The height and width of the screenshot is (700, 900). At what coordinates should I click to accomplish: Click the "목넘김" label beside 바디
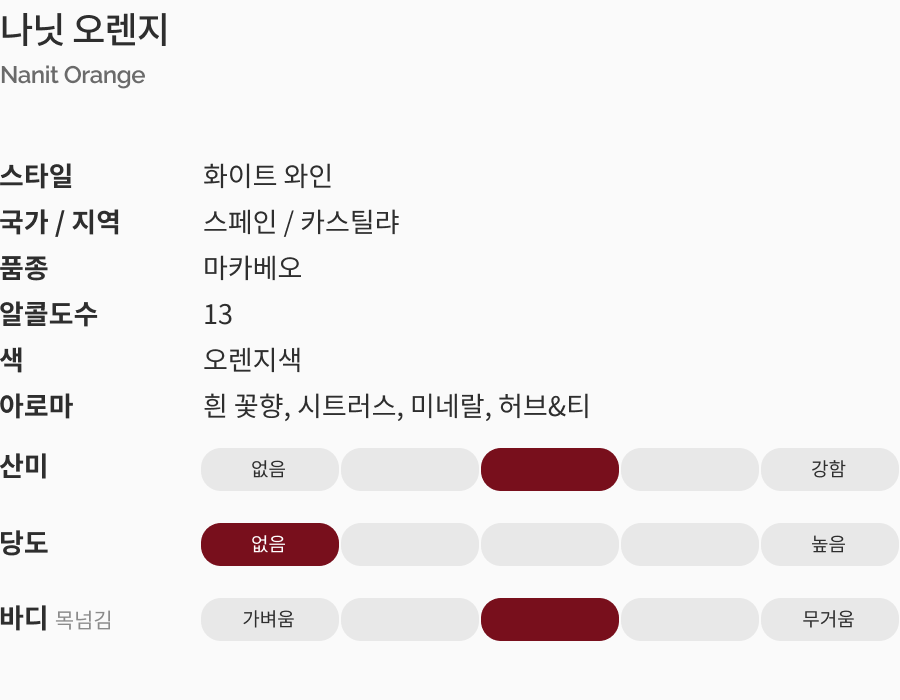[84, 621]
